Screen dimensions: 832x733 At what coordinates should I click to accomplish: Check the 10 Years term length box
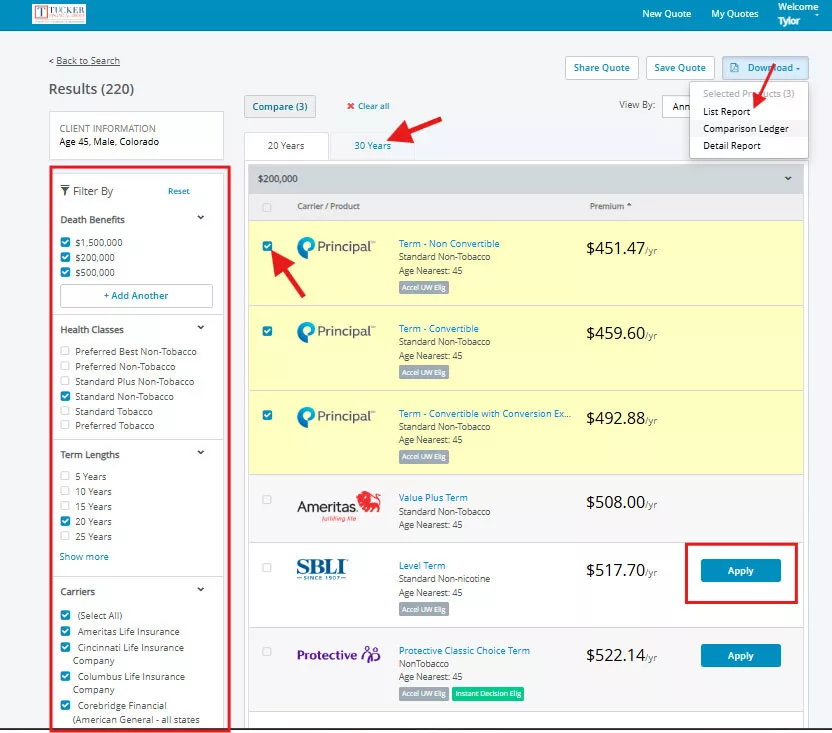pos(66,491)
